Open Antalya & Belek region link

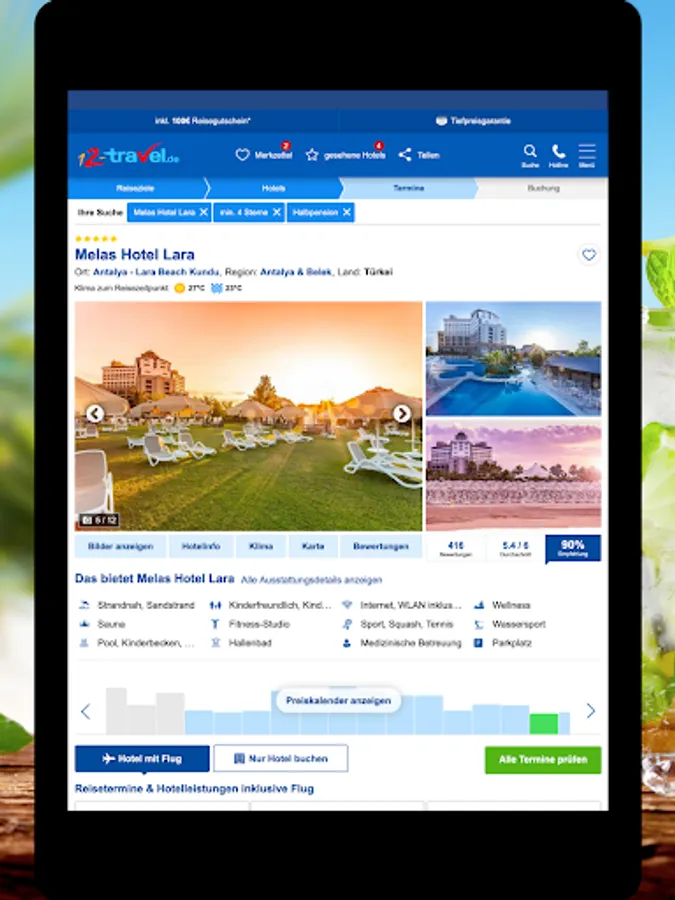[296, 272]
